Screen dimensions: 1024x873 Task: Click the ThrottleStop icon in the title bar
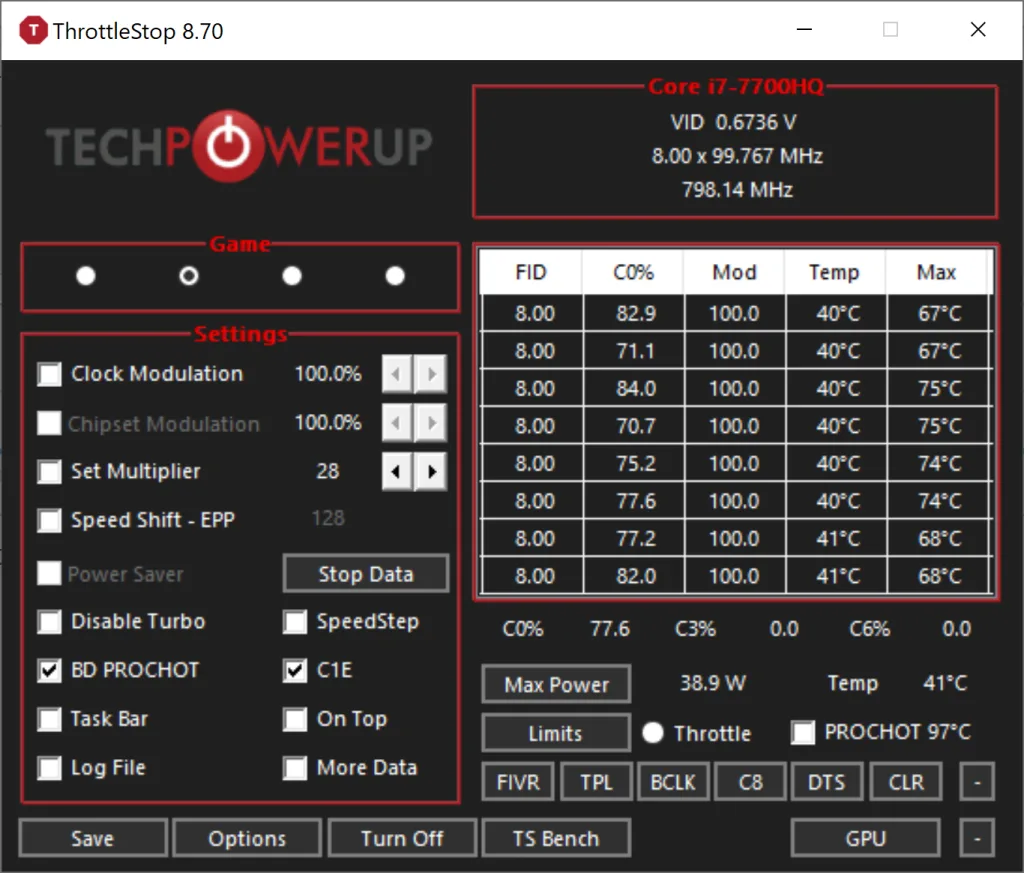coord(33,30)
